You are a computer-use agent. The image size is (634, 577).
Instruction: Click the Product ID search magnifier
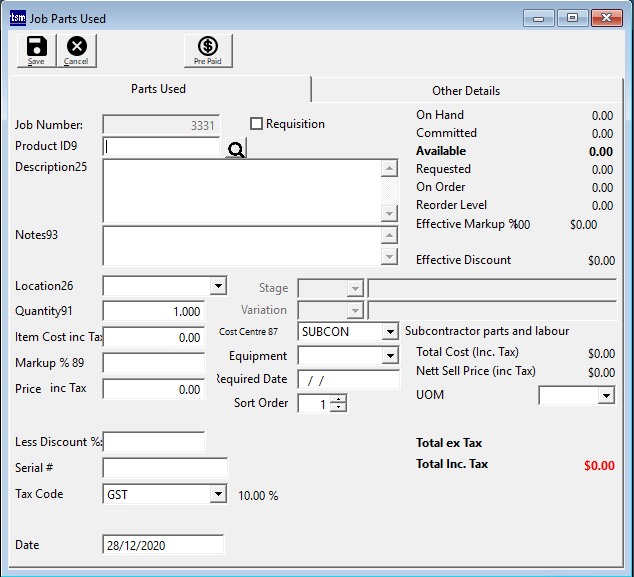point(235,149)
